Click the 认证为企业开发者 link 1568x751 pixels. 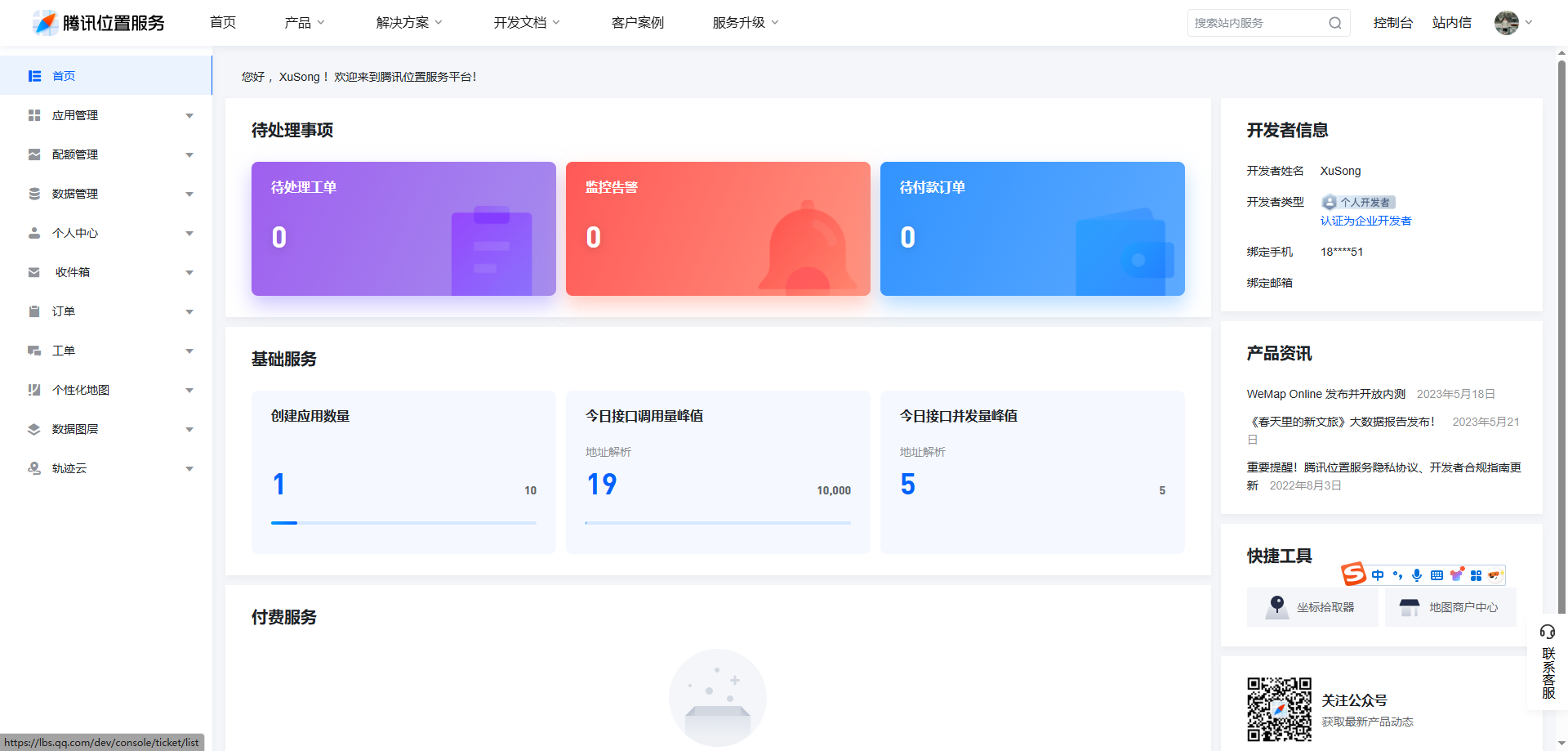click(x=1365, y=221)
